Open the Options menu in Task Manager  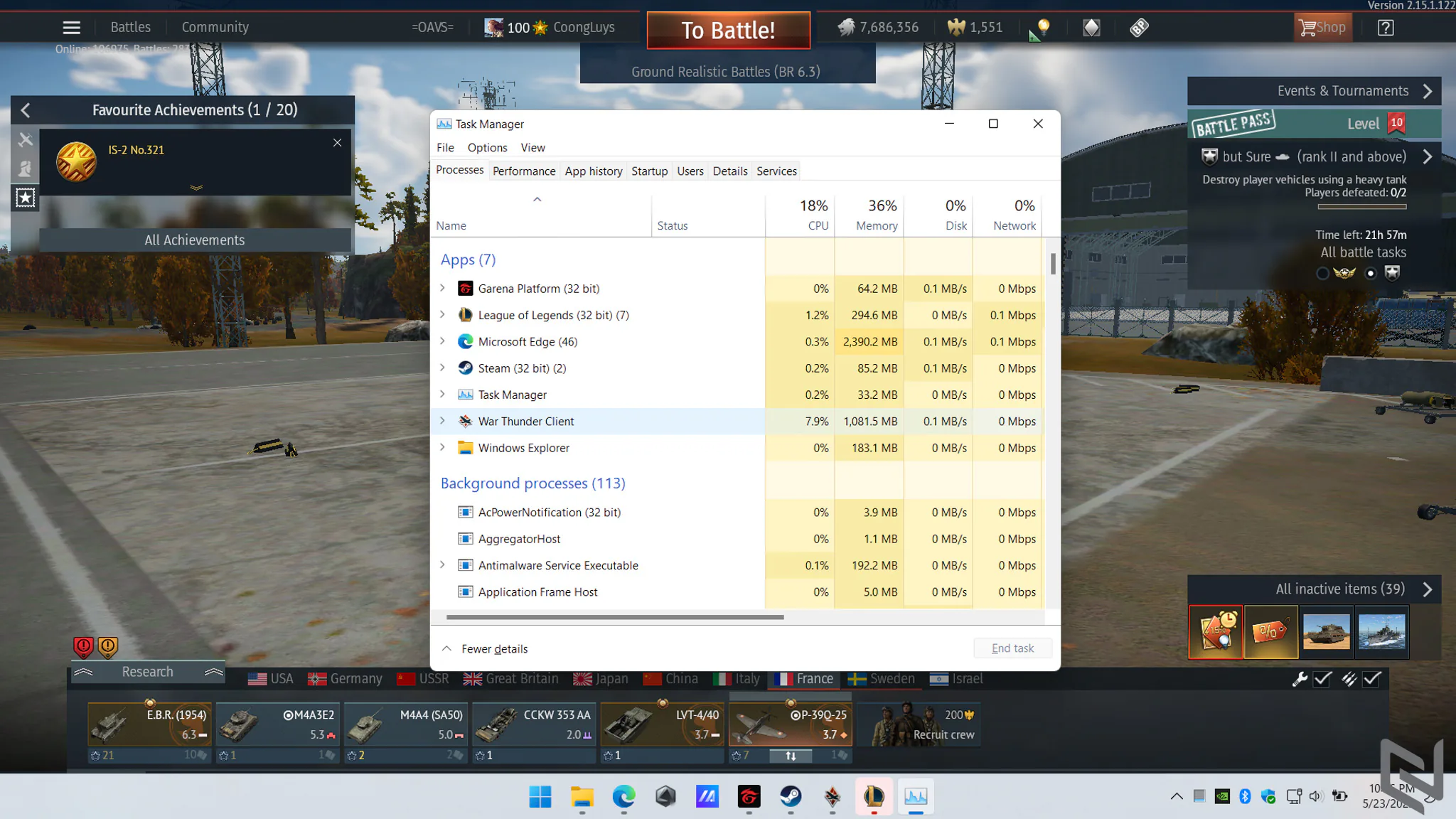point(487,148)
